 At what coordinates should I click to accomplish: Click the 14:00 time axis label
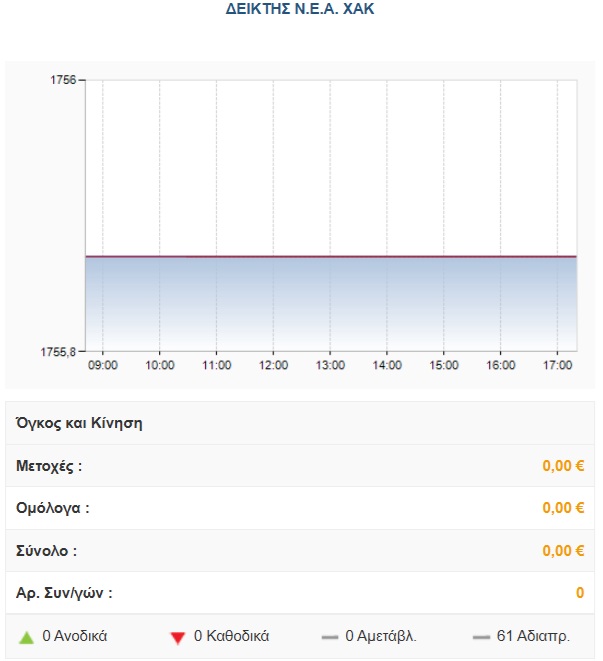tap(387, 365)
